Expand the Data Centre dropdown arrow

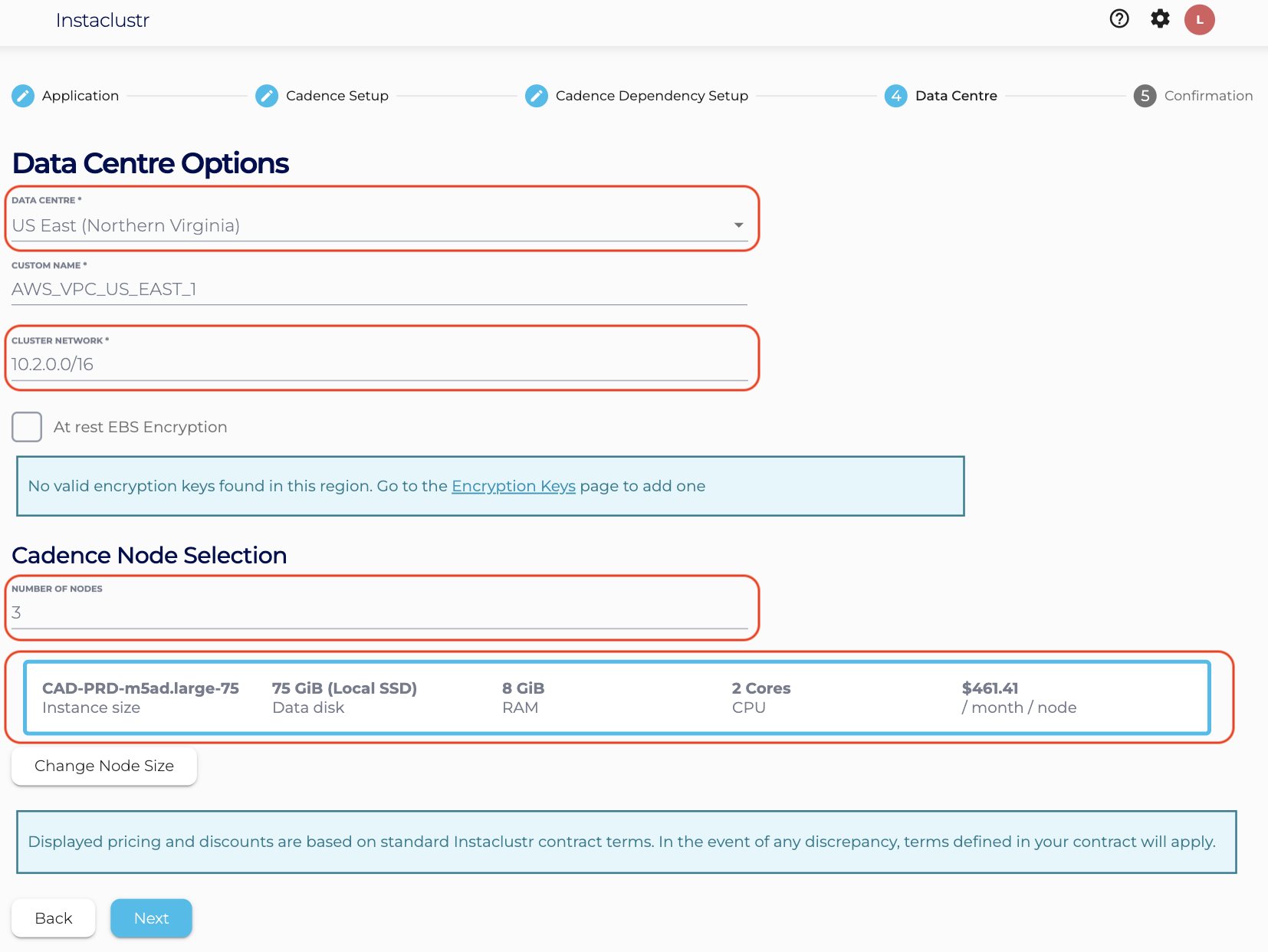[x=738, y=225]
